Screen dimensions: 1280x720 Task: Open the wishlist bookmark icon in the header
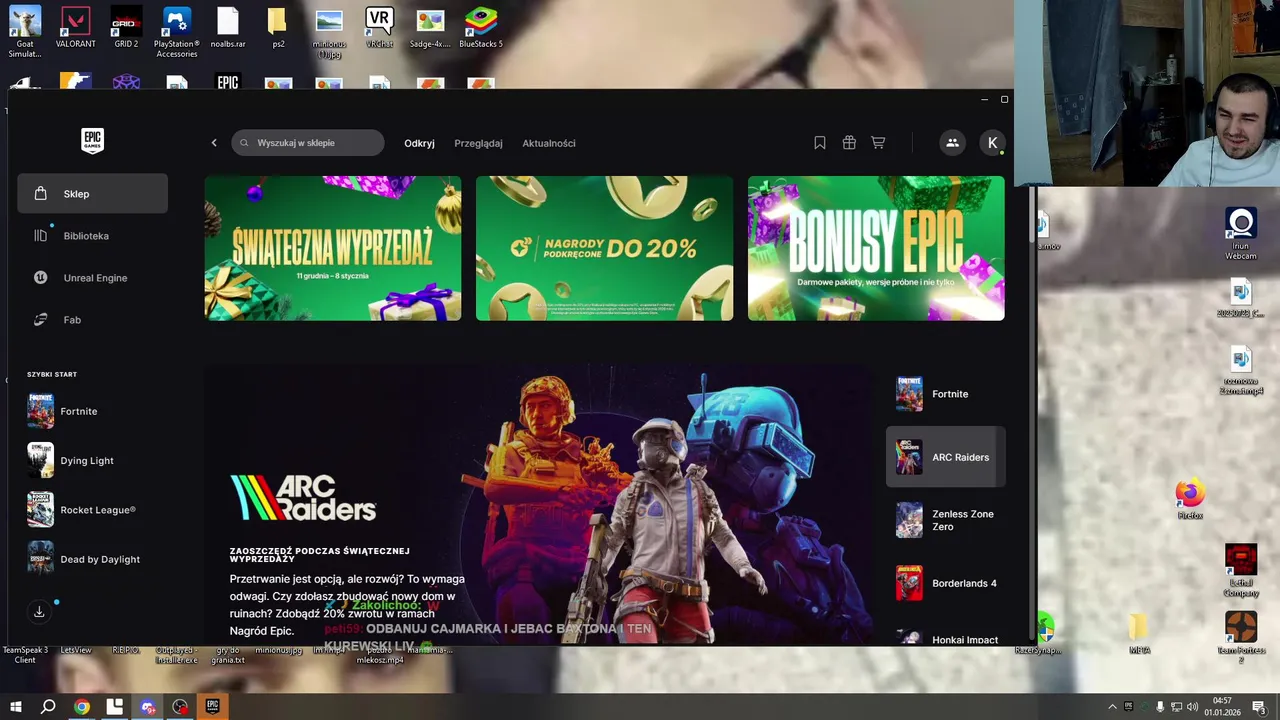(820, 143)
